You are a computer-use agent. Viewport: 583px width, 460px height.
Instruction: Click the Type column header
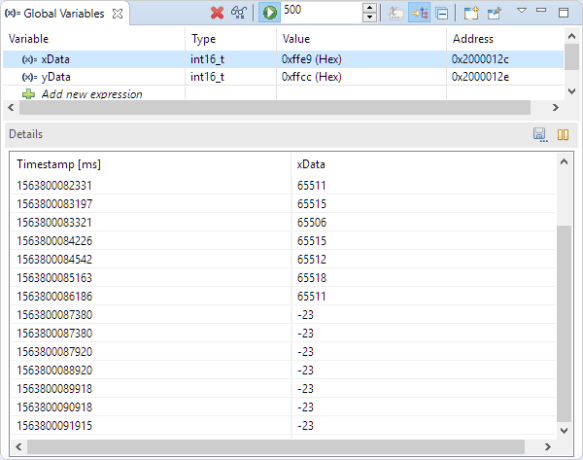231,39
